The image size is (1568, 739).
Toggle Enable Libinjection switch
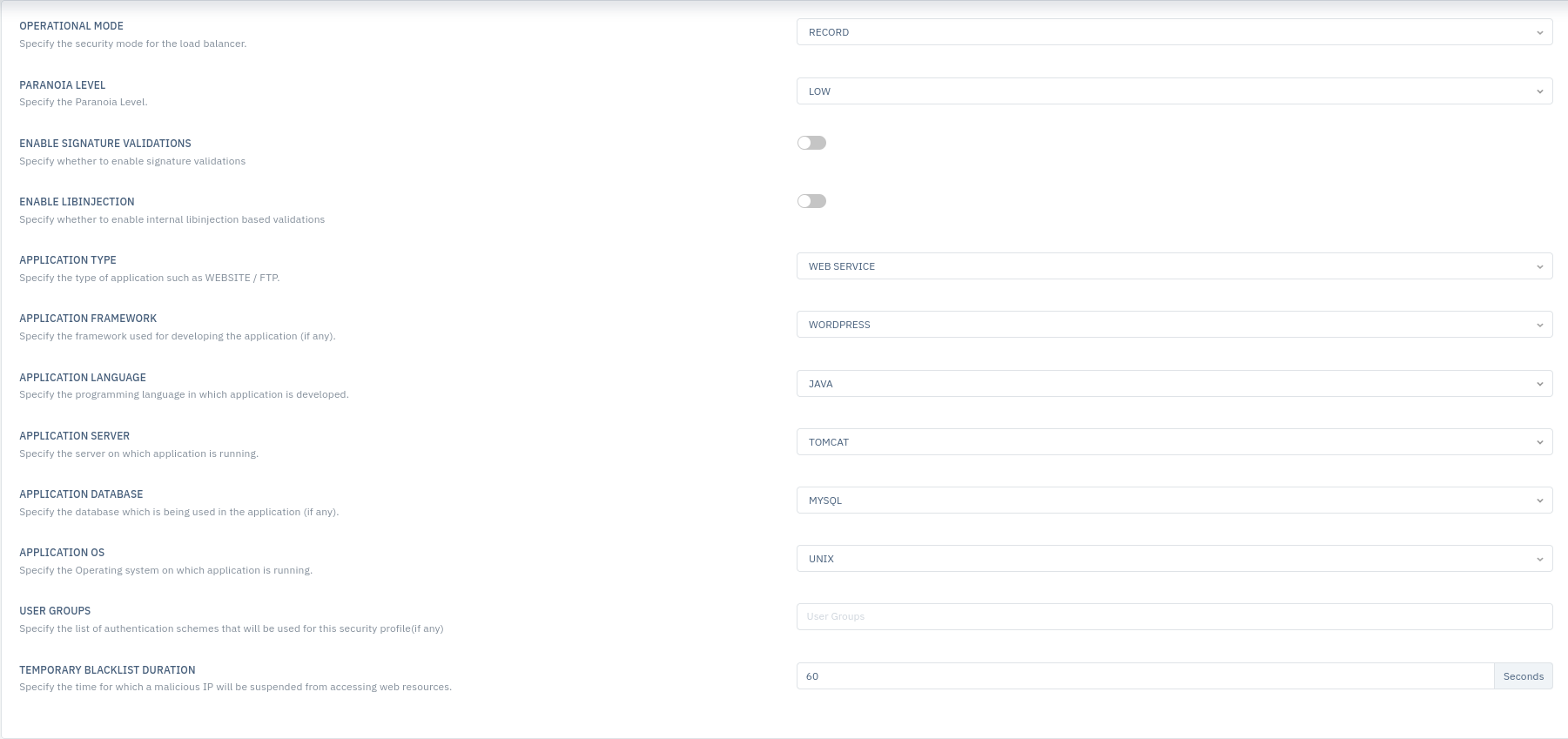click(x=811, y=201)
